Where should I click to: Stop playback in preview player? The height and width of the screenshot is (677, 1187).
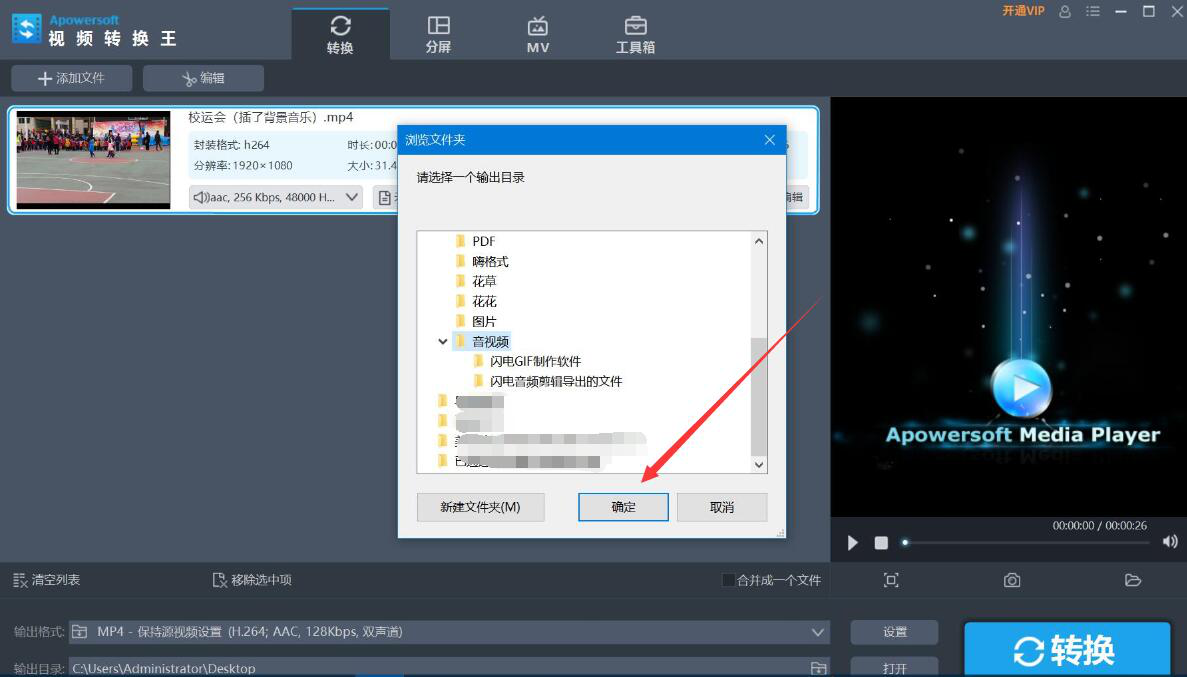[x=880, y=543]
